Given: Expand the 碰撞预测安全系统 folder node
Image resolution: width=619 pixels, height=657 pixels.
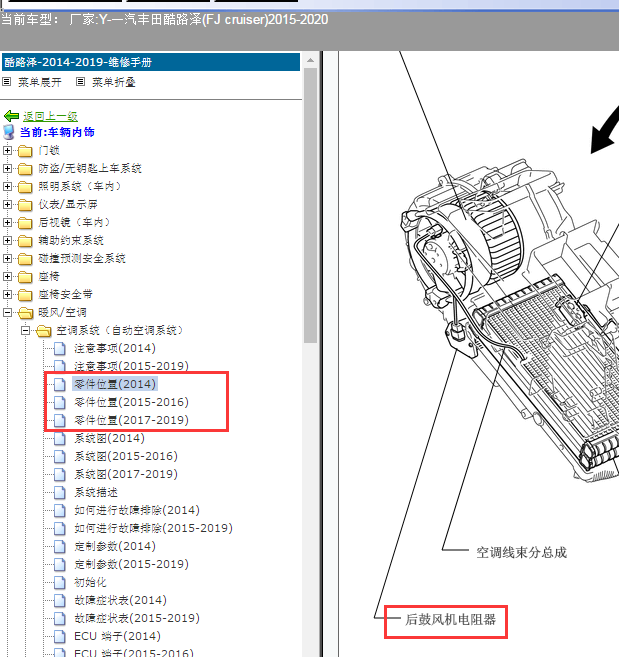Looking at the screenshot, I should [x=7, y=258].
